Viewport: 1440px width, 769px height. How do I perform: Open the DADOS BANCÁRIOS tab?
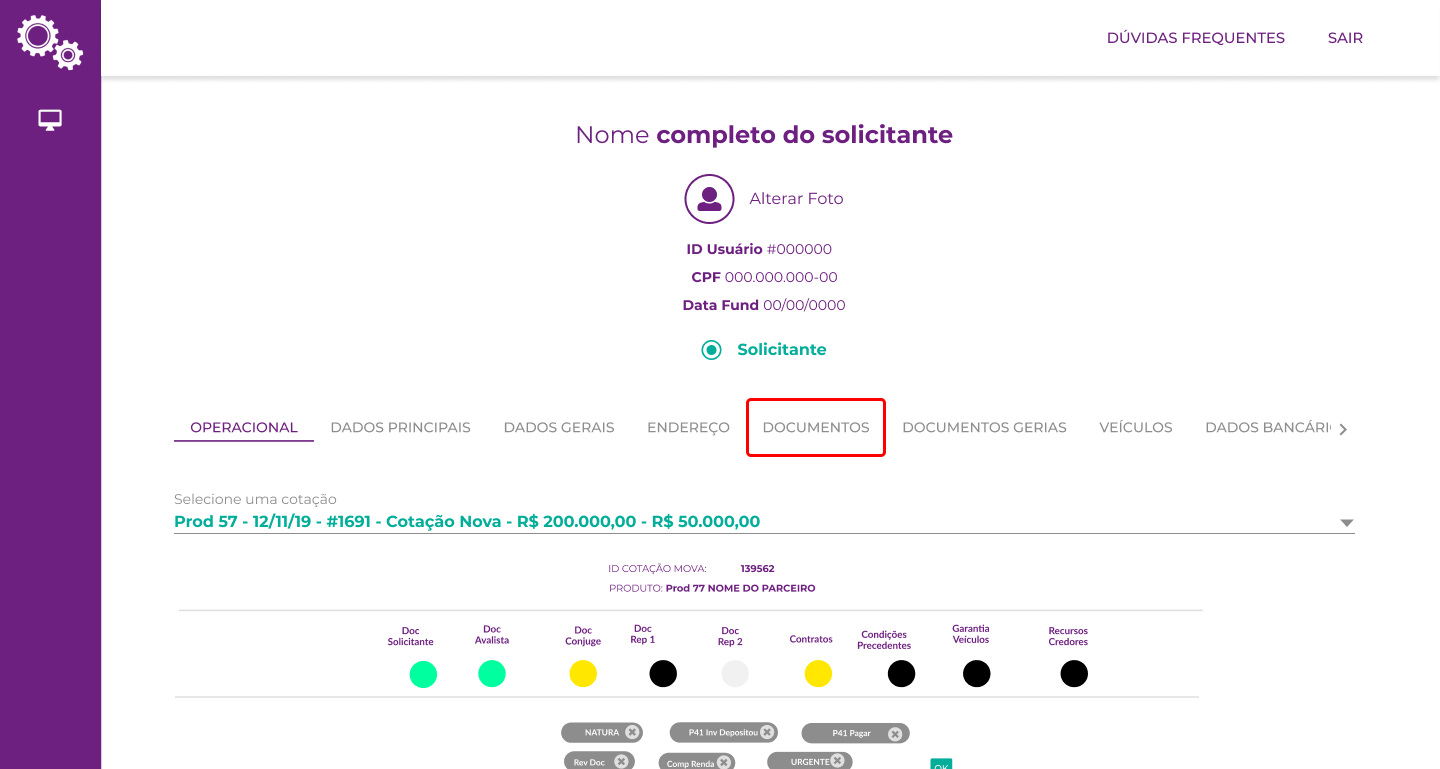coord(1268,427)
